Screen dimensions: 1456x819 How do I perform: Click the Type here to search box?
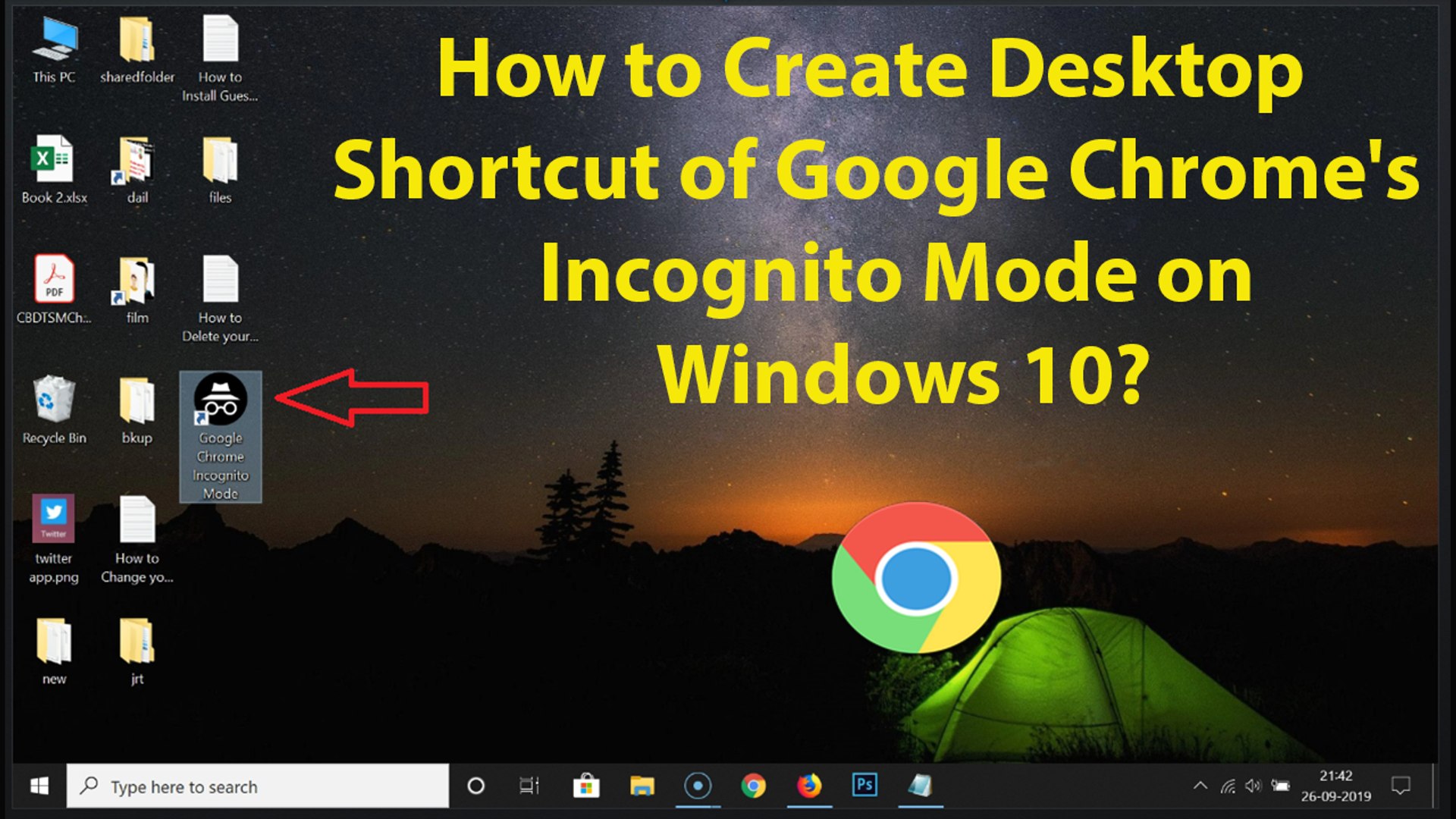(258, 786)
